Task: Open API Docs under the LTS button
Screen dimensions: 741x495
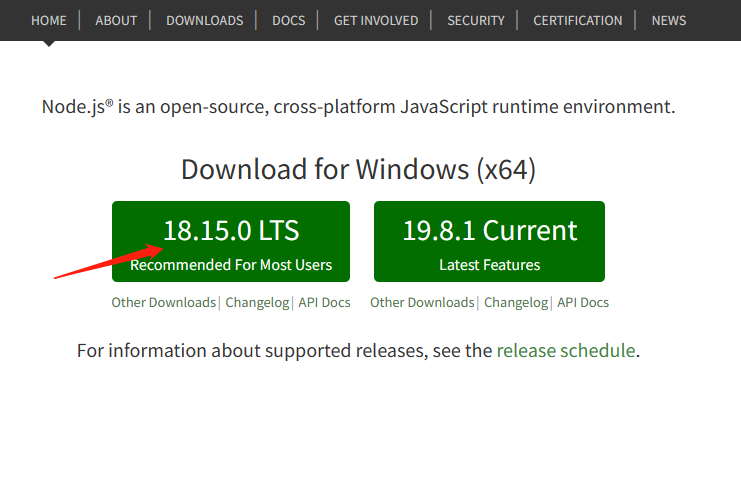Action: [x=324, y=303]
